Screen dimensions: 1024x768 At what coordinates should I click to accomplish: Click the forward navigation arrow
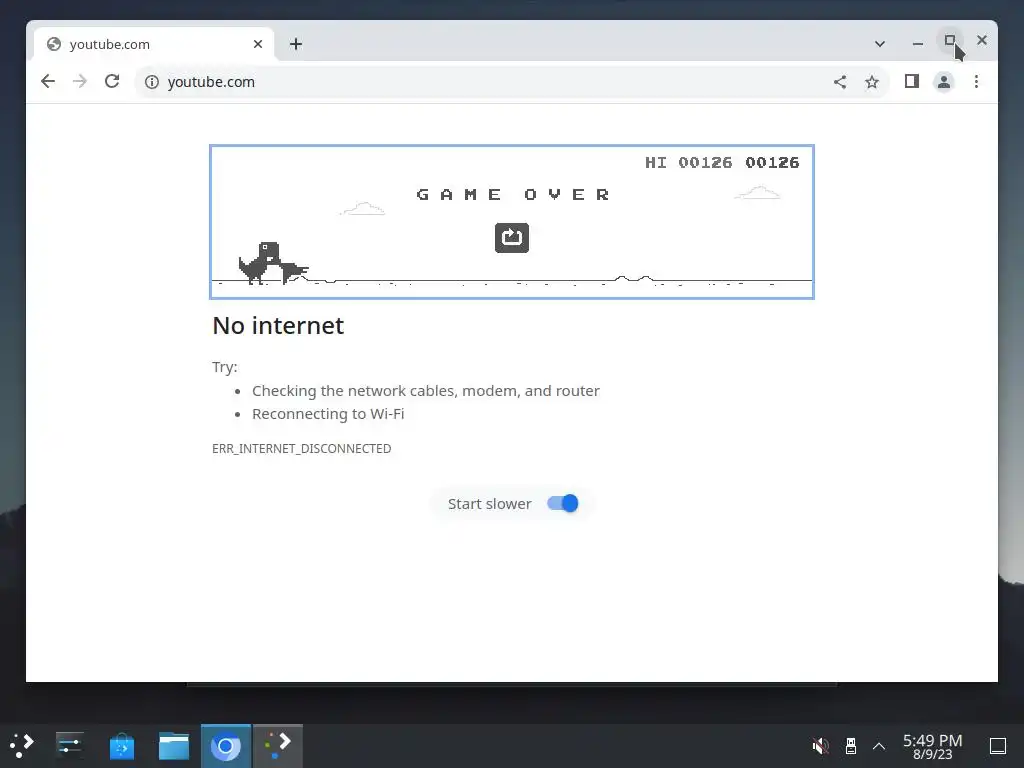pos(80,82)
